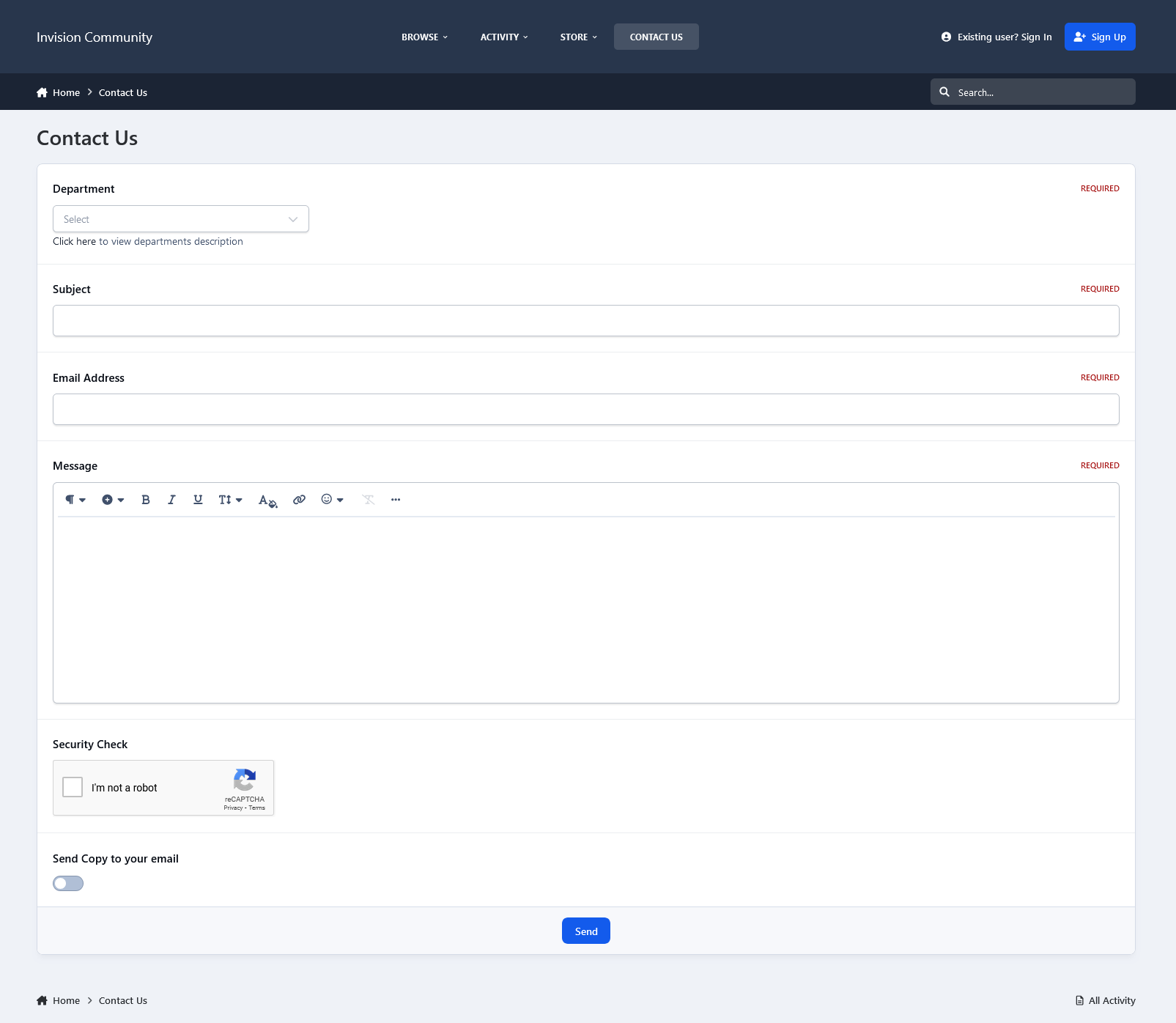
Task: Toggle Underline in the editor toolbar
Action: 198,500
